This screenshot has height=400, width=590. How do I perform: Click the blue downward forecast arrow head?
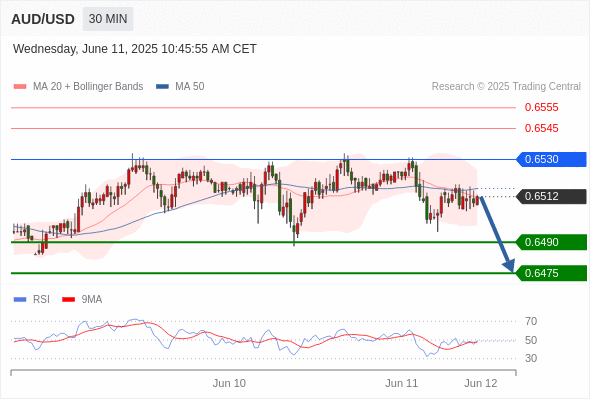click(x=509, y=265)
